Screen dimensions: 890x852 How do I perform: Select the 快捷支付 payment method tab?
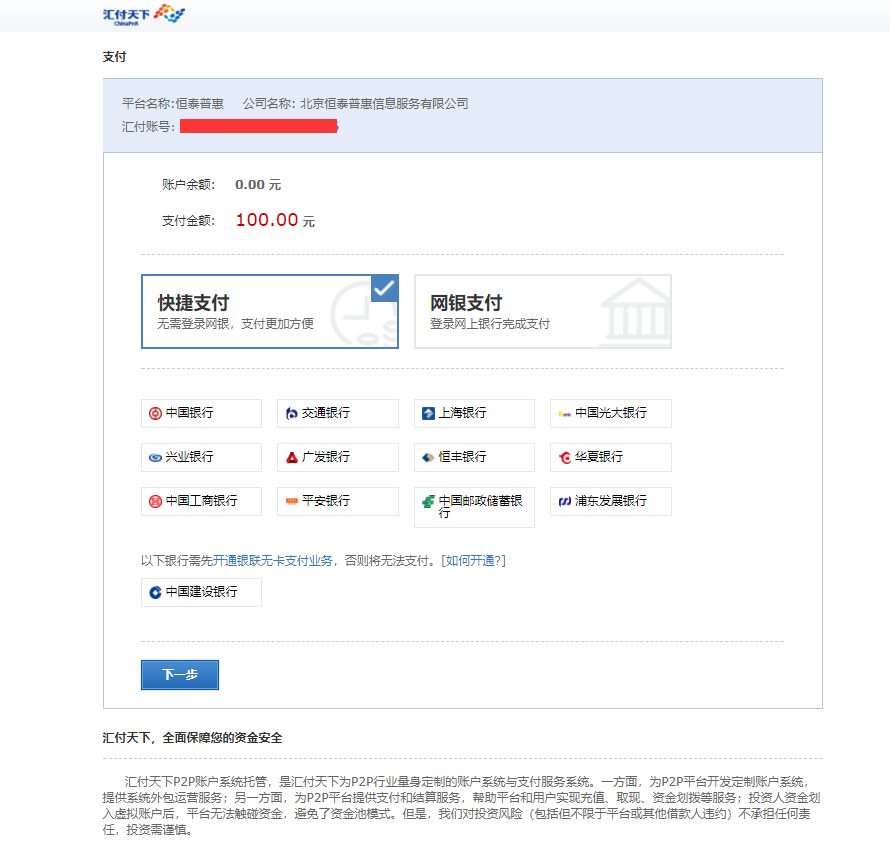tap(270, 312)
